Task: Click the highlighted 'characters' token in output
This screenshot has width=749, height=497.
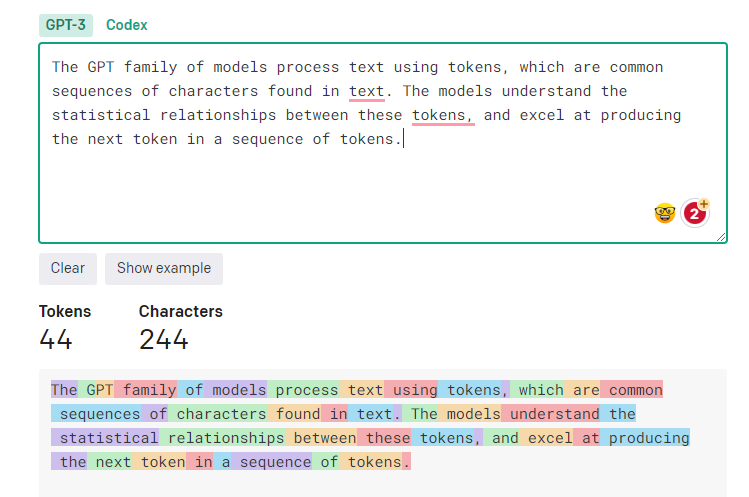Action: (217, 414)
